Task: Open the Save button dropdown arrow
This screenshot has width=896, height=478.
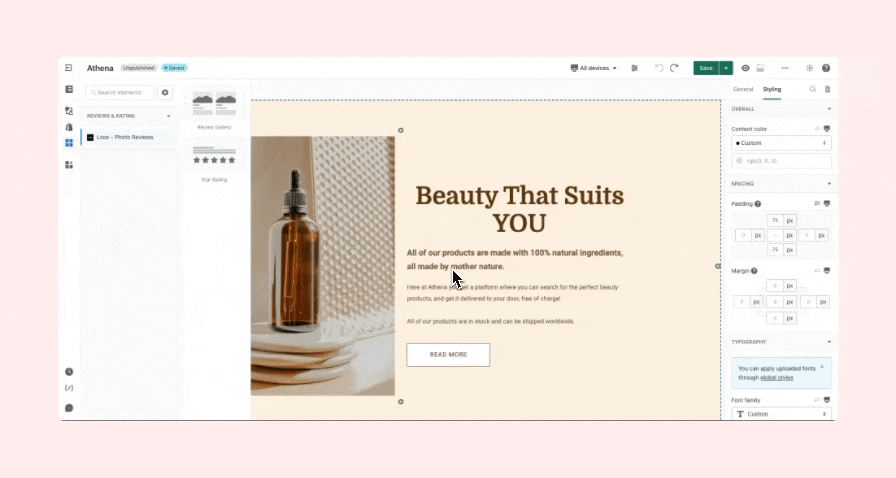Action: [726, 68]
